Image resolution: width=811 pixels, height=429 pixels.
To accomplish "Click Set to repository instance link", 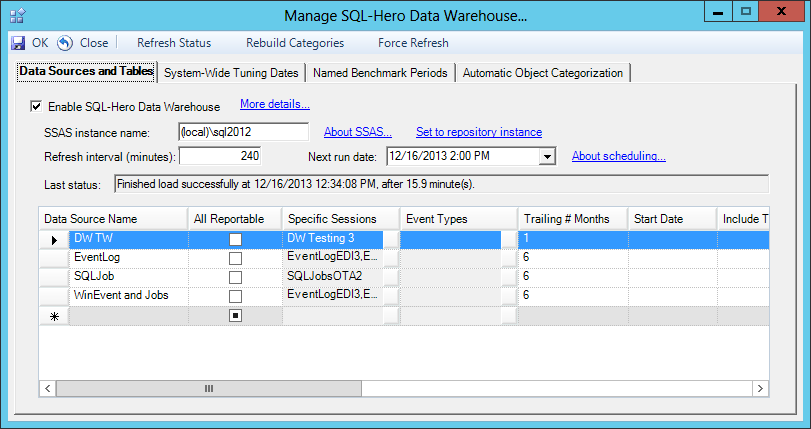I will [479, 132].
